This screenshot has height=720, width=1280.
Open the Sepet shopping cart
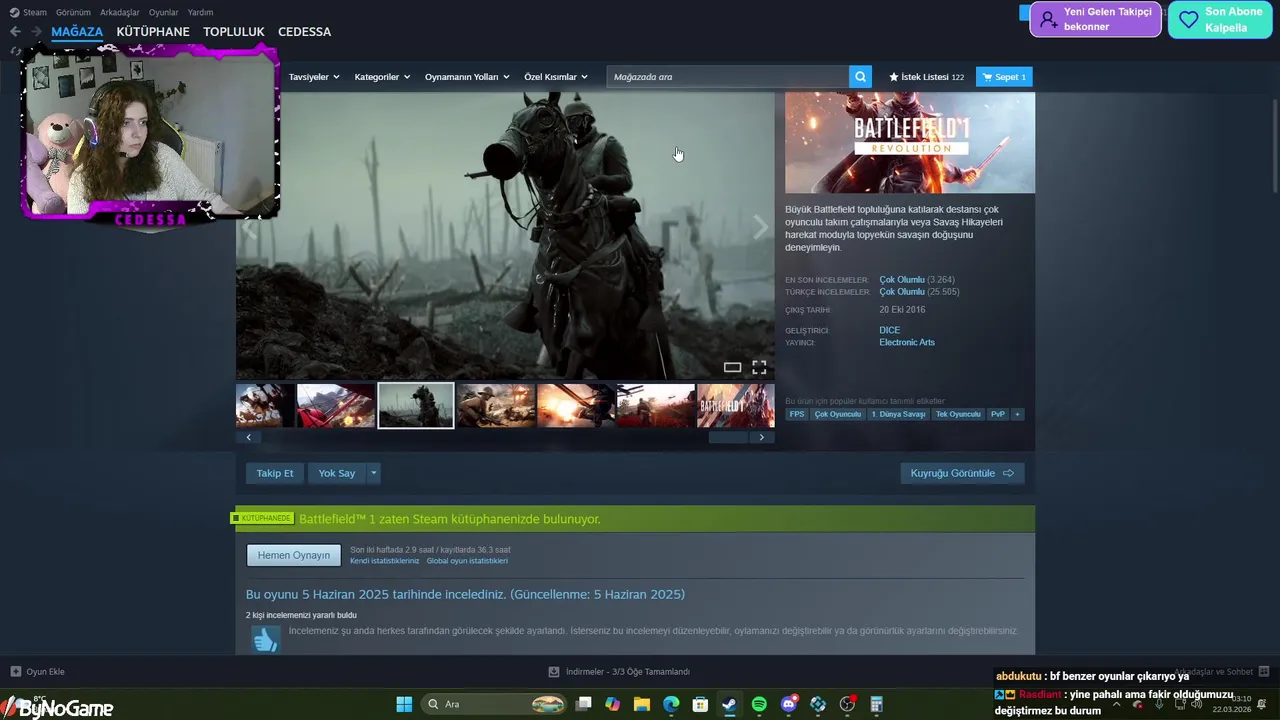1003,77
